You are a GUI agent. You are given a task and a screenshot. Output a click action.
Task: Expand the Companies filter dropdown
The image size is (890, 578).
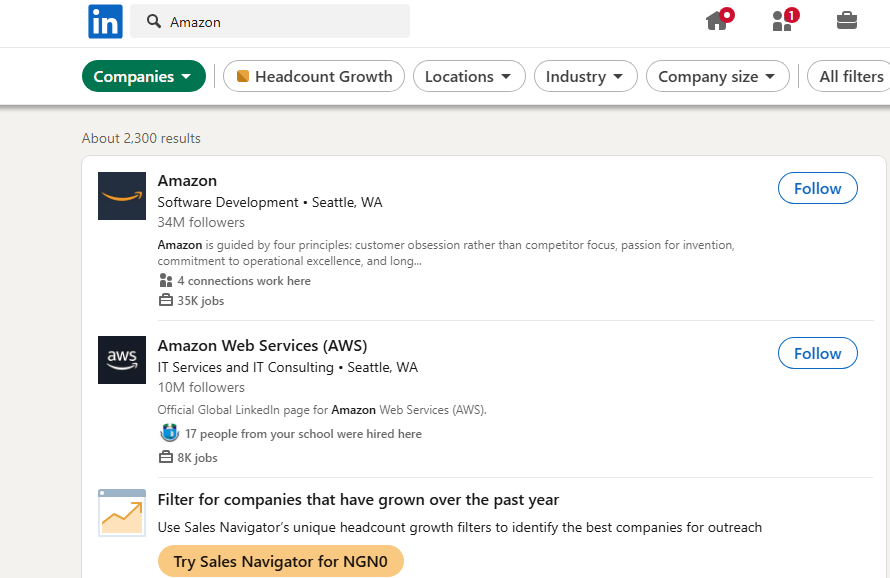(144, 76)
